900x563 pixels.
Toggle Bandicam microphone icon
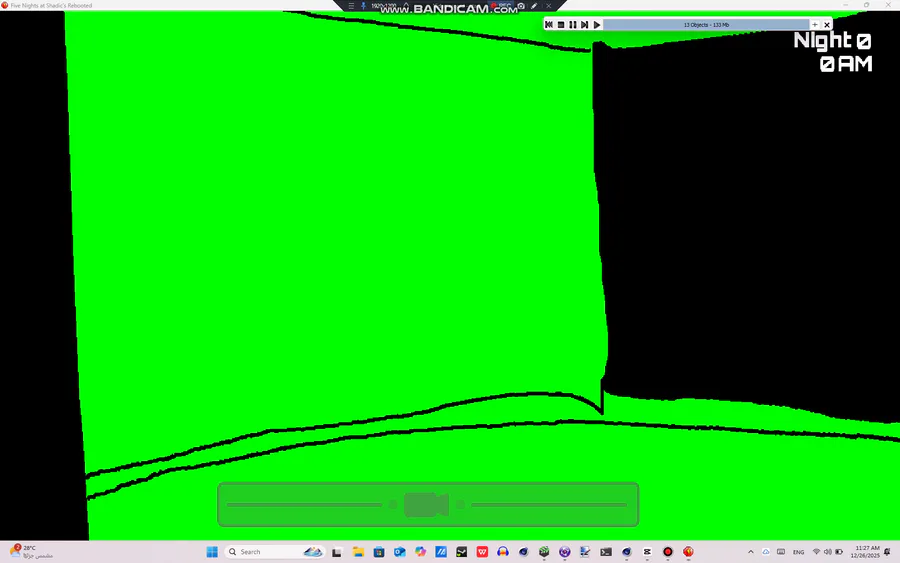pyautogui.click(x=363, y=6)
